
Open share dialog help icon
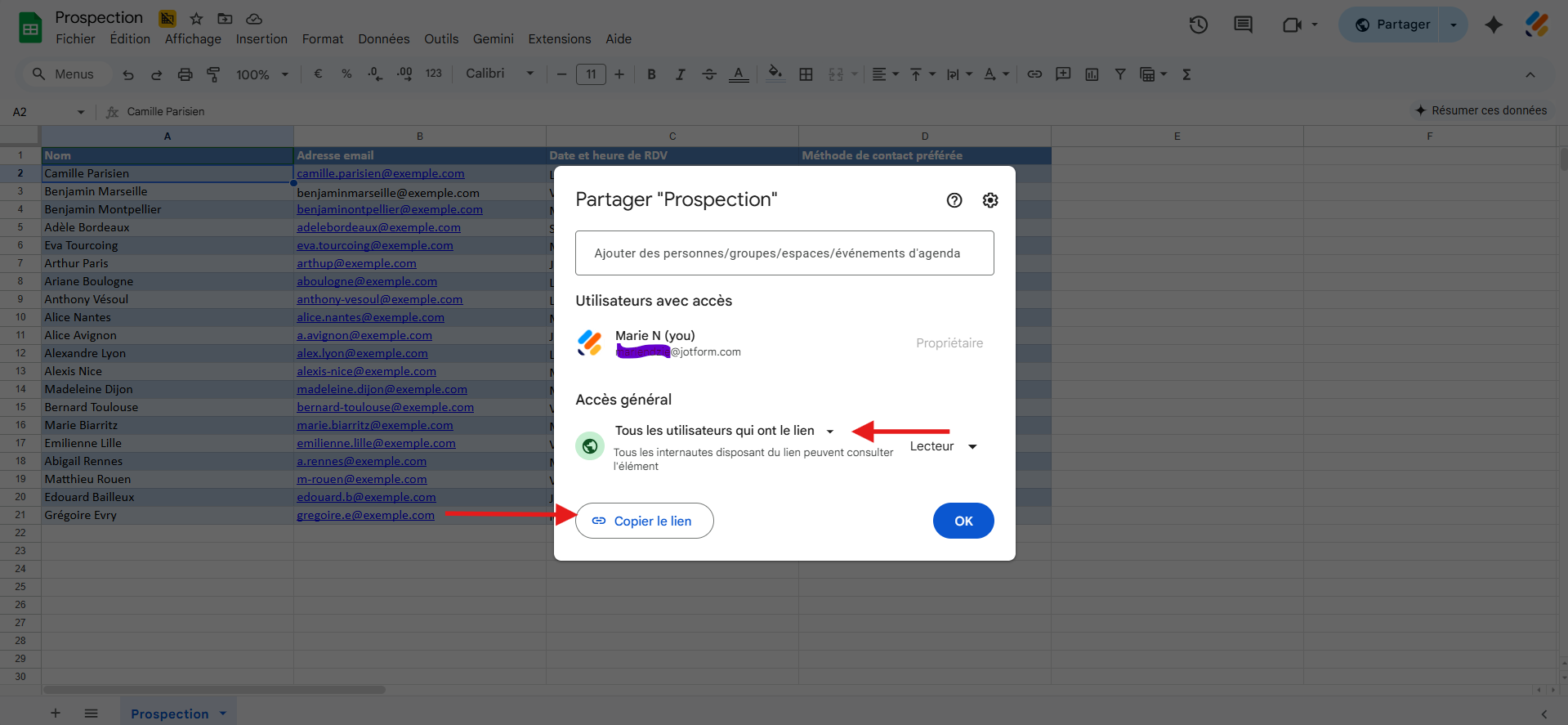954,200
